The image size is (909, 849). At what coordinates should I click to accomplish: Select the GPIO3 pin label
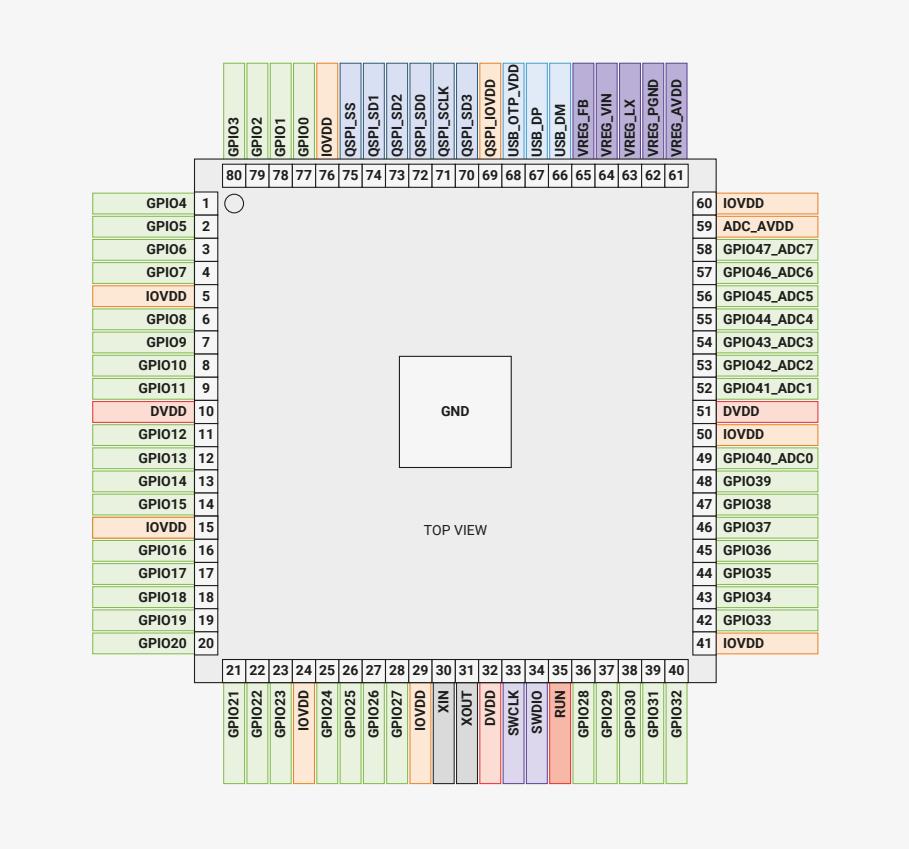click(x=234, y=111)
